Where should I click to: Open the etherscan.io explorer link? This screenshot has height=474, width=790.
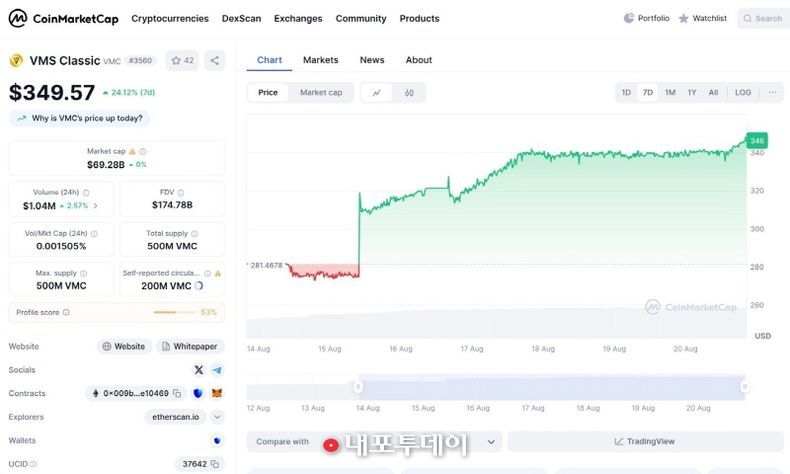(x=175, y=417)
